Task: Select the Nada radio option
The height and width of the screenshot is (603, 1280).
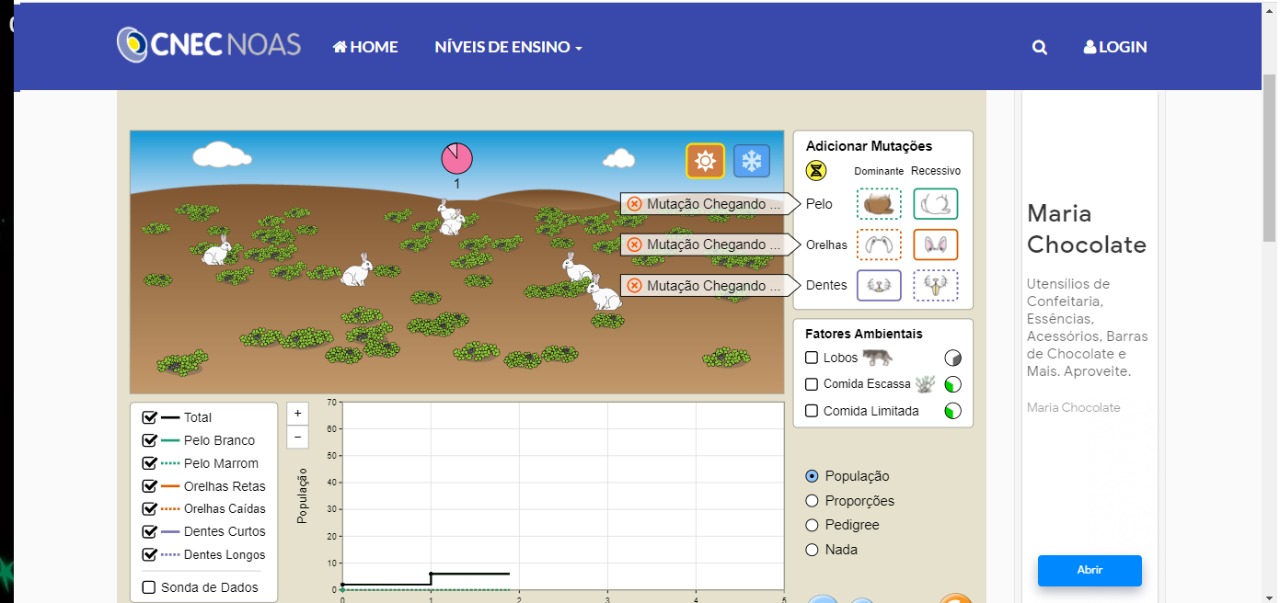Action: click(x=812, y=550)
